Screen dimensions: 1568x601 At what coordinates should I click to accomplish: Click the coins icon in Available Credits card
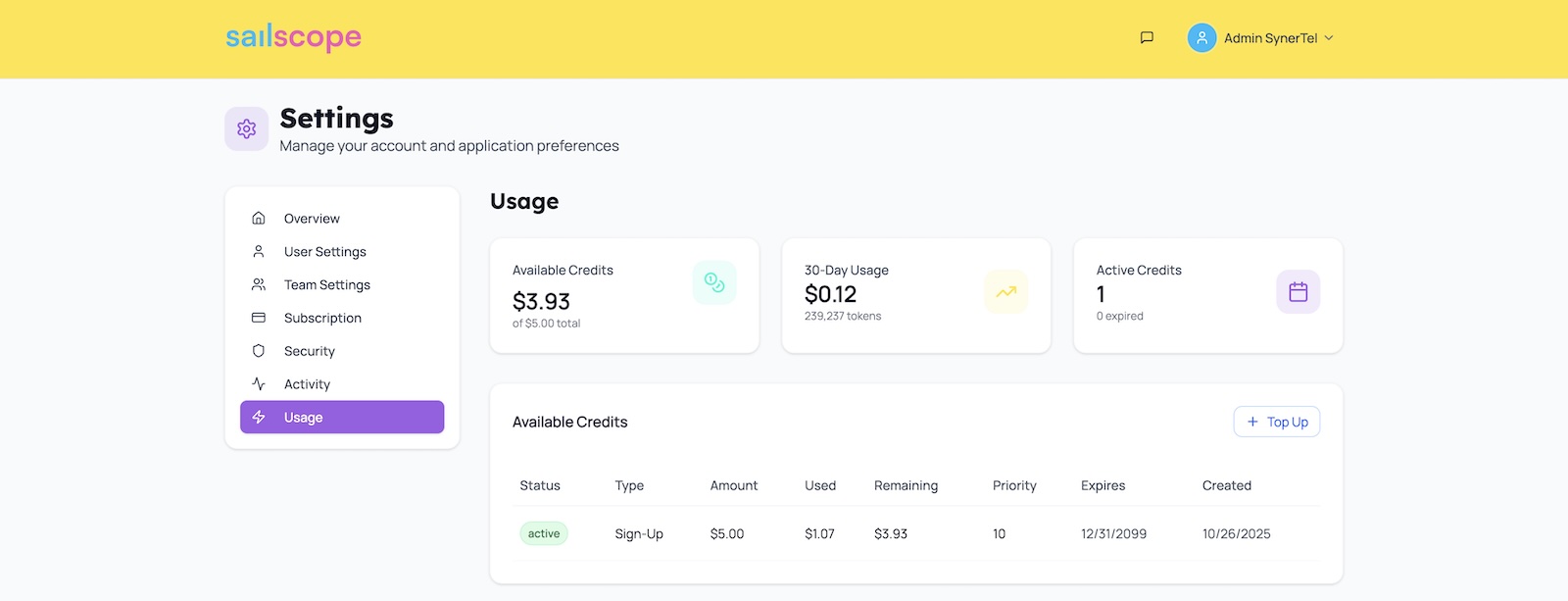(x=714, y=283)
